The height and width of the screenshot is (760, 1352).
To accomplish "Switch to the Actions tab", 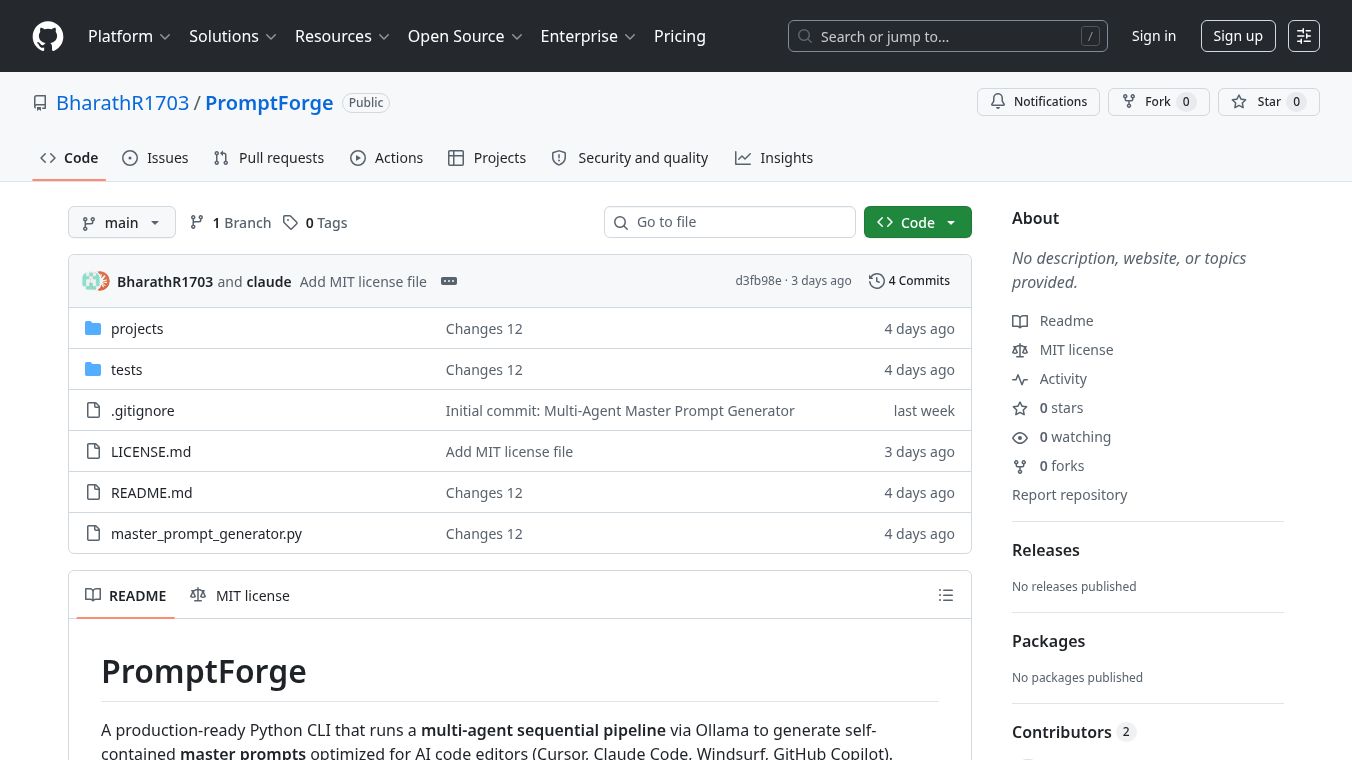I will [386, 158].
